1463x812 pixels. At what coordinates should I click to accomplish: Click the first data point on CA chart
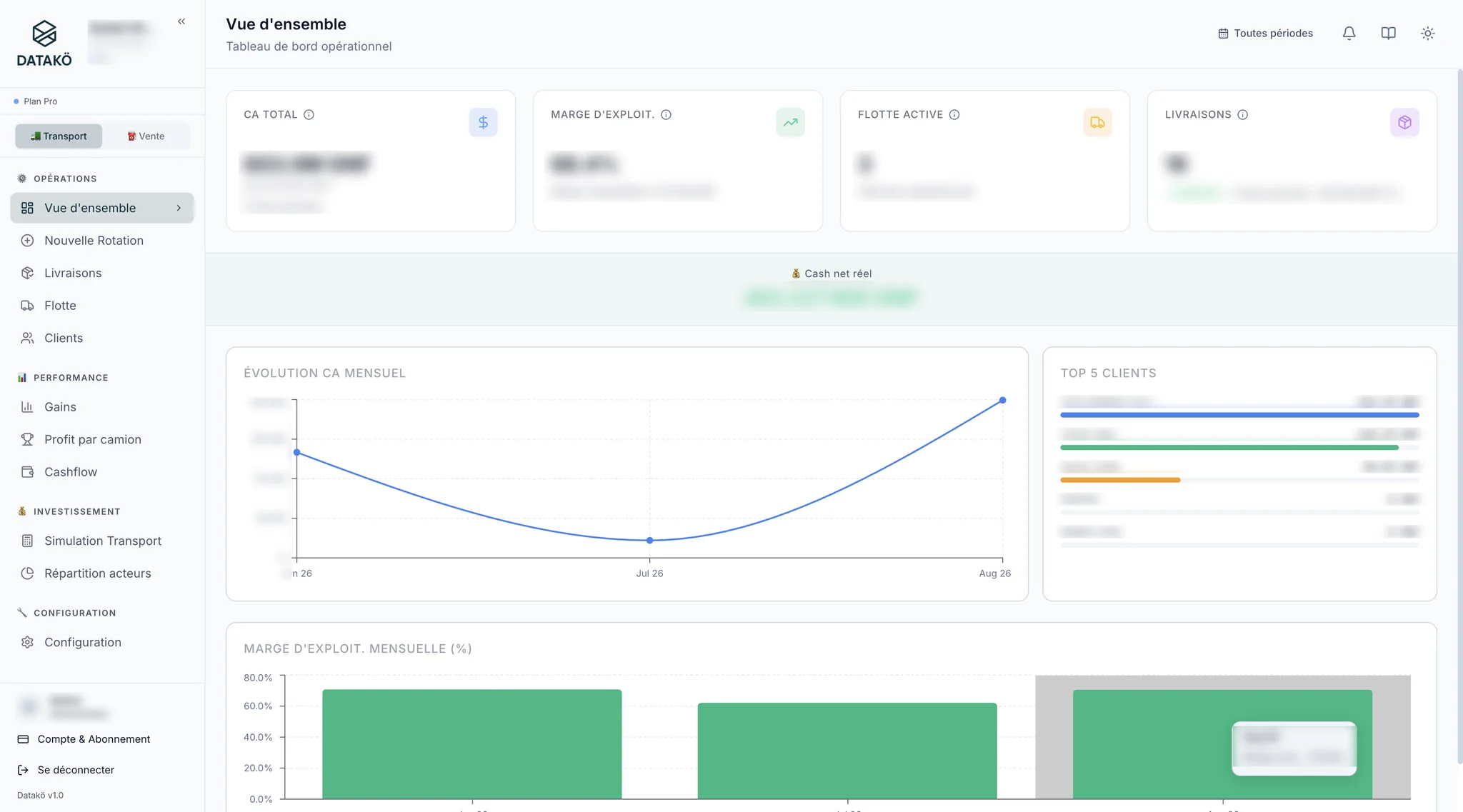click(297, 452)
